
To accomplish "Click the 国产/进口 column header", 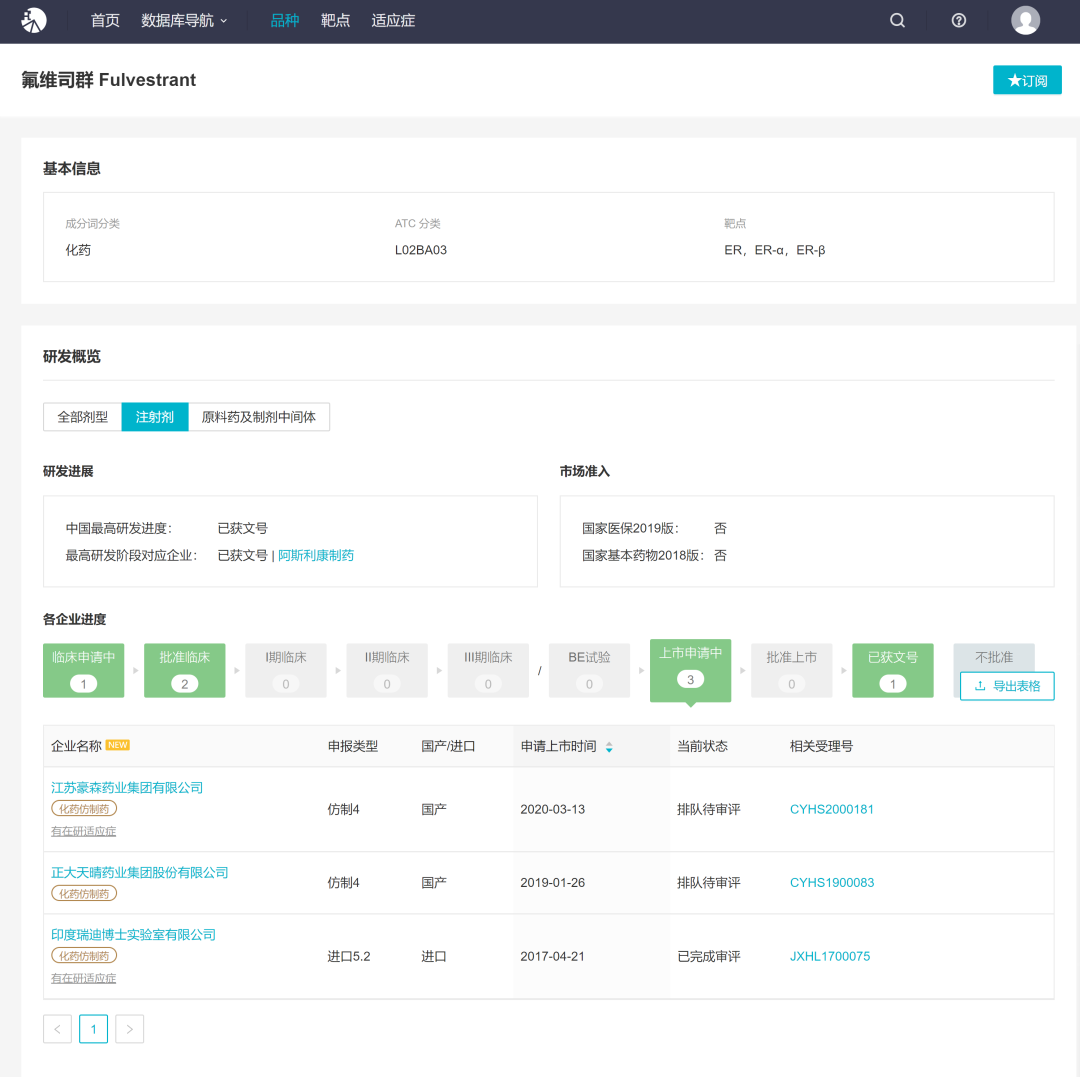I will pos(448,746).
